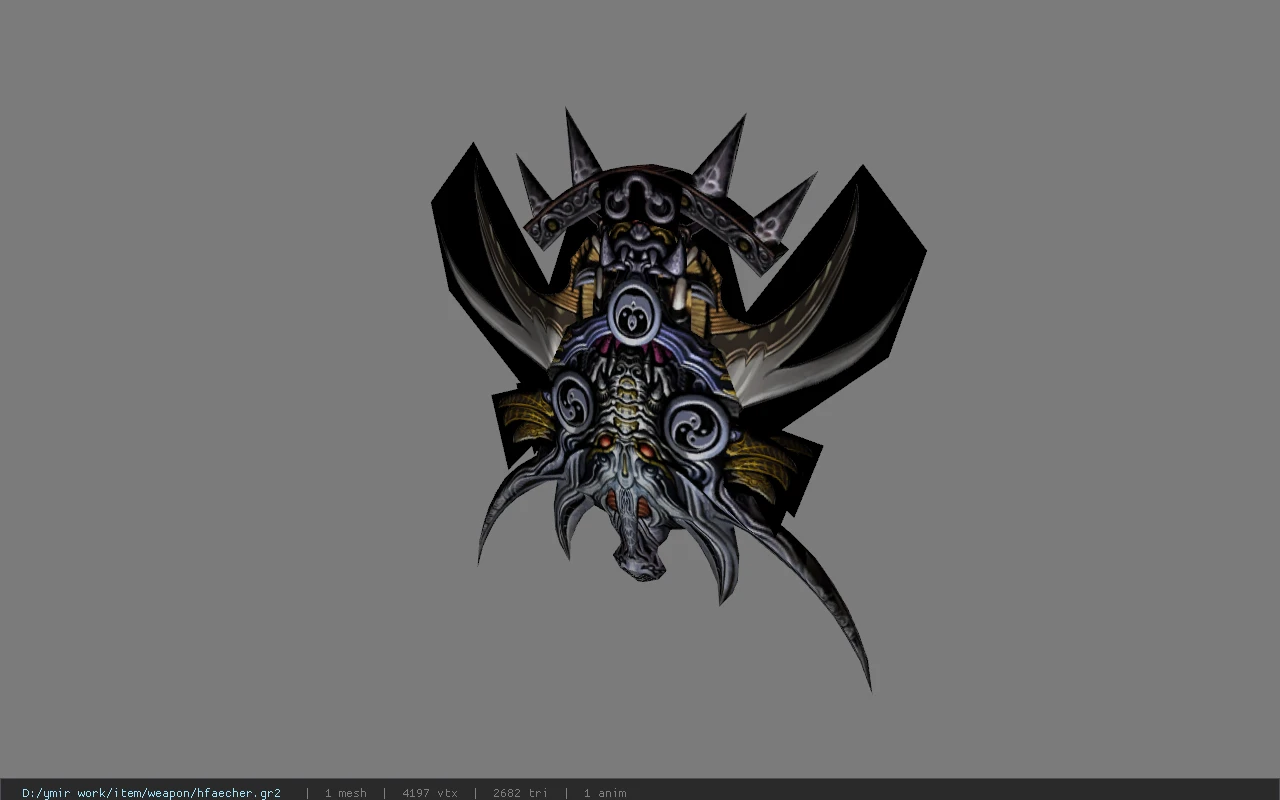The height and width of the screenshot is (800, 1280).
Task: Click the '2682 tri' triangle count
Action: pyautogui.click(x=520, y=793)
